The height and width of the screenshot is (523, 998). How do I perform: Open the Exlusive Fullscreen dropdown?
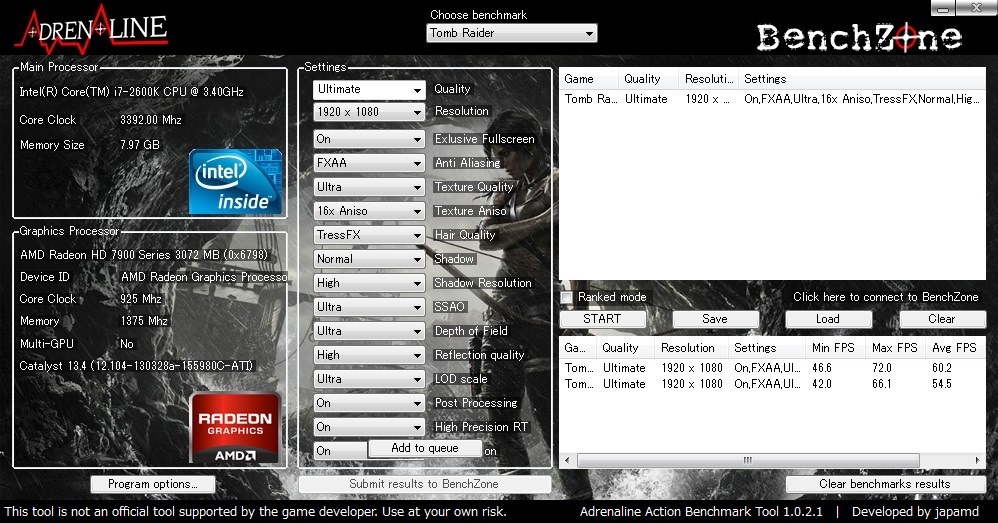[369, 139]
